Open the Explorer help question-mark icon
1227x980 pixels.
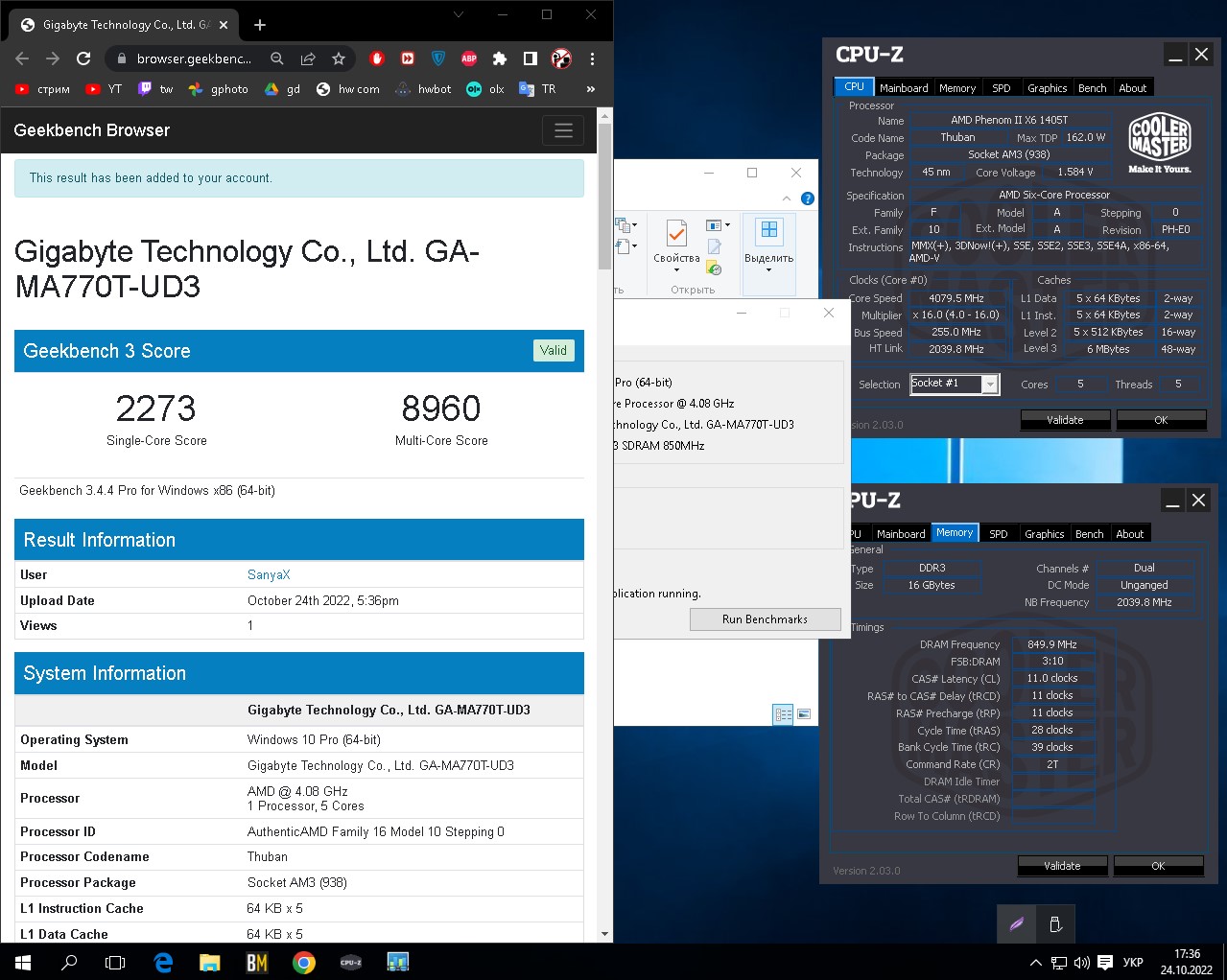[x=808, y=198]
